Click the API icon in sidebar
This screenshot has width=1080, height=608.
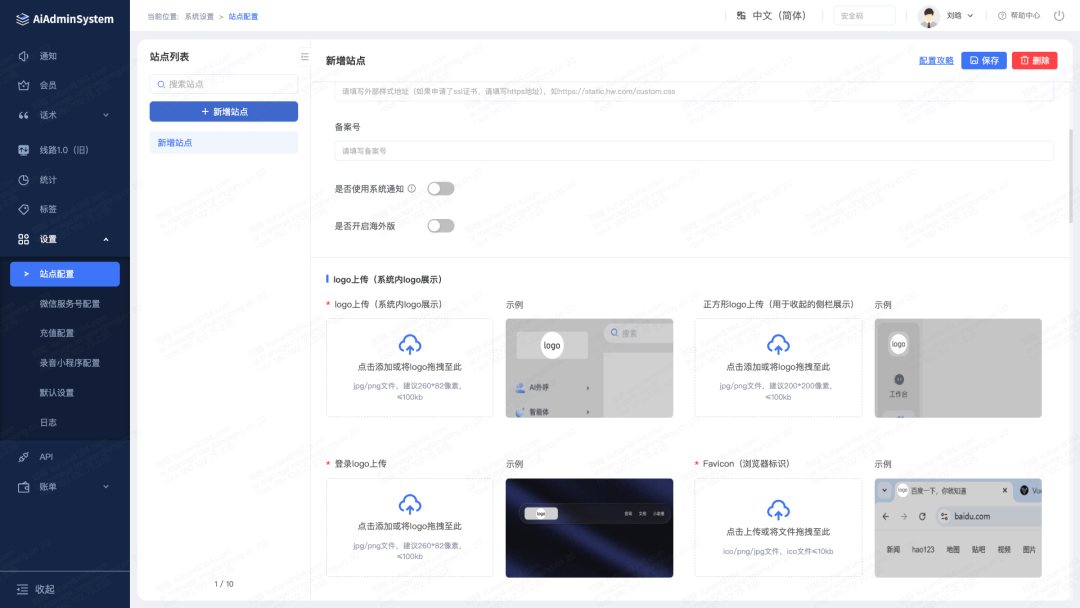click(x=24, y=457)
